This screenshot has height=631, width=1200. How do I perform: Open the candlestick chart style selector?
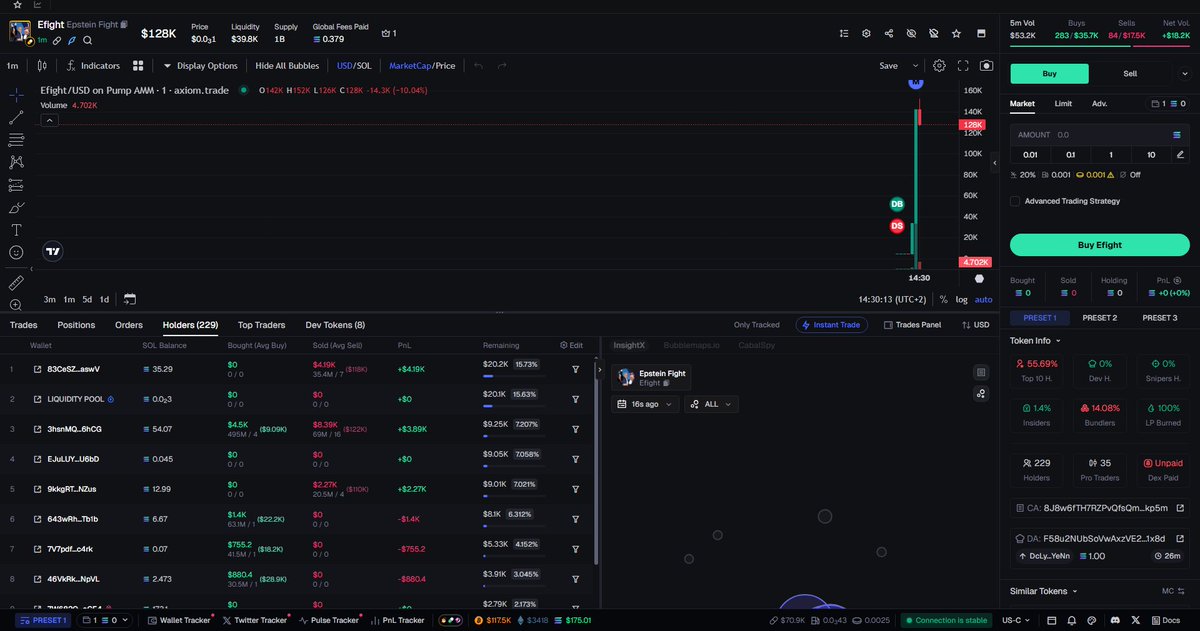(41, 66)
